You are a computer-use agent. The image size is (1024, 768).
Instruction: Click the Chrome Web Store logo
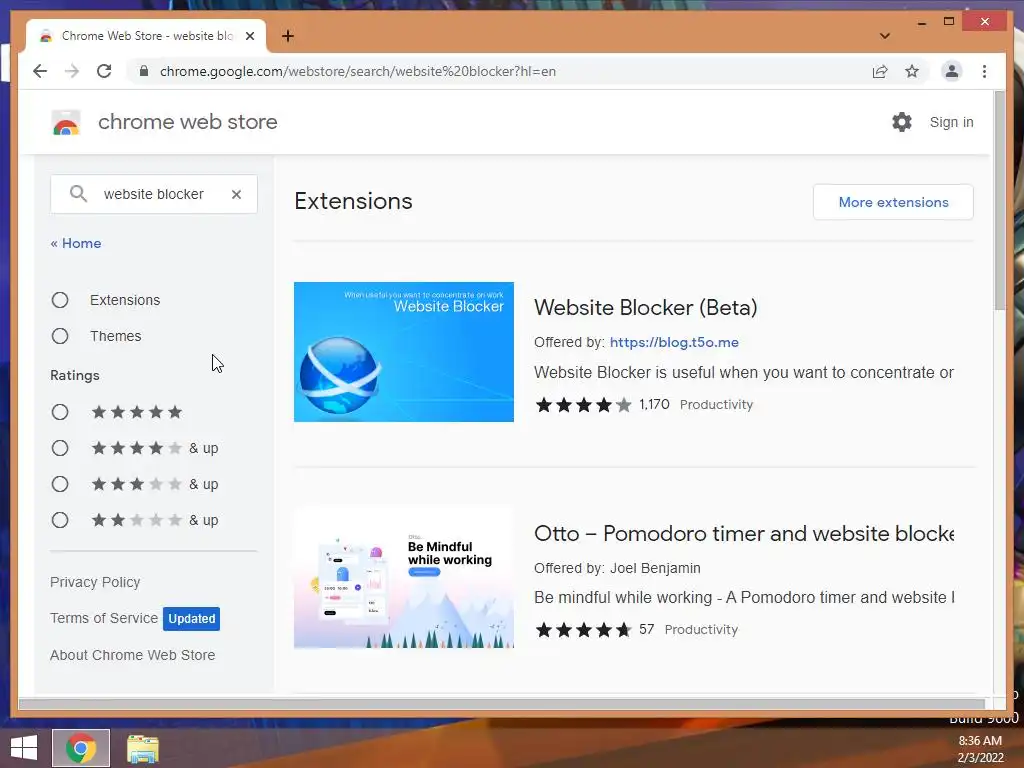pos(66,122)
